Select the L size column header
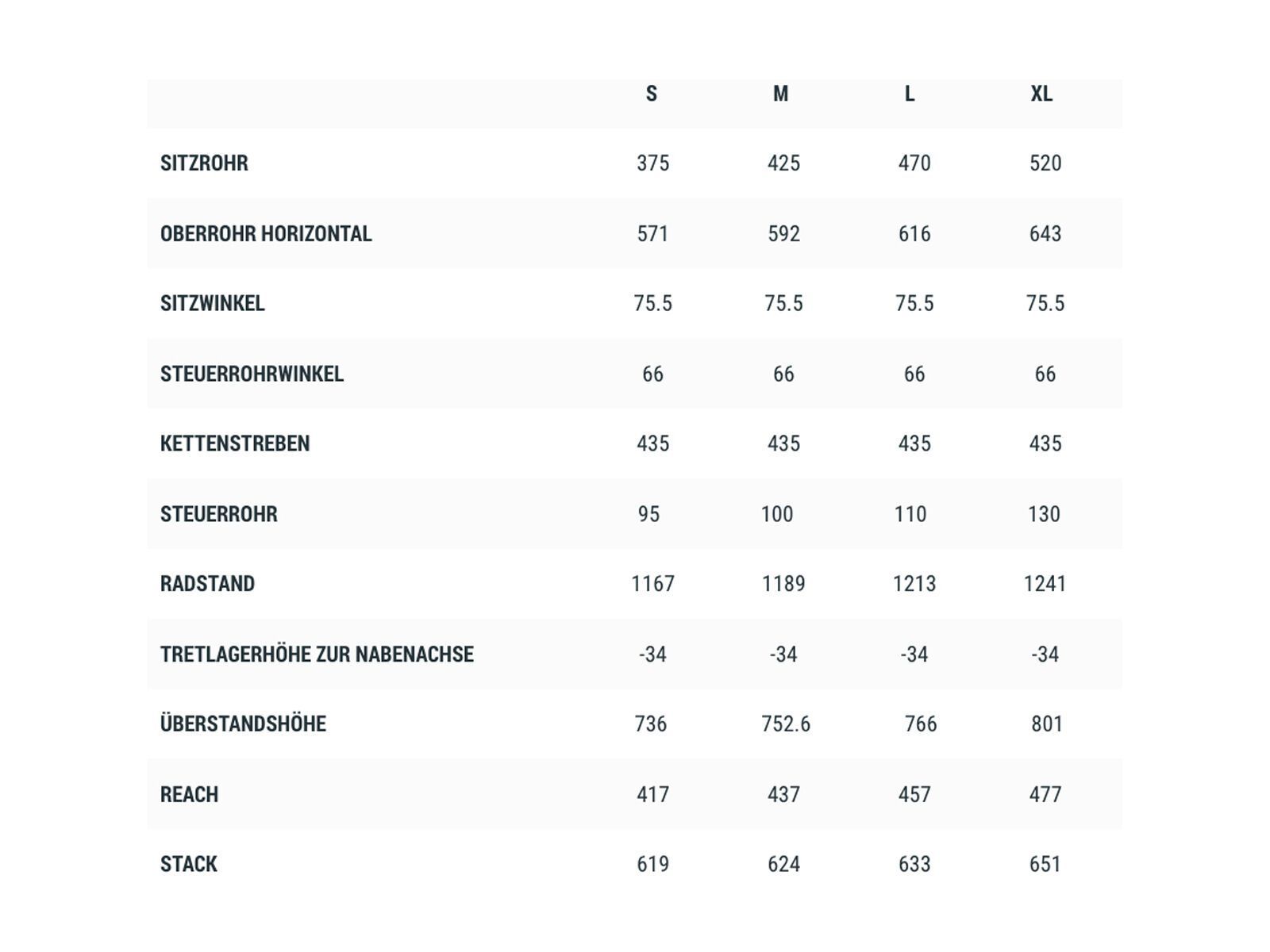Screen dimensions: 1270x952 tap(910, 94)
